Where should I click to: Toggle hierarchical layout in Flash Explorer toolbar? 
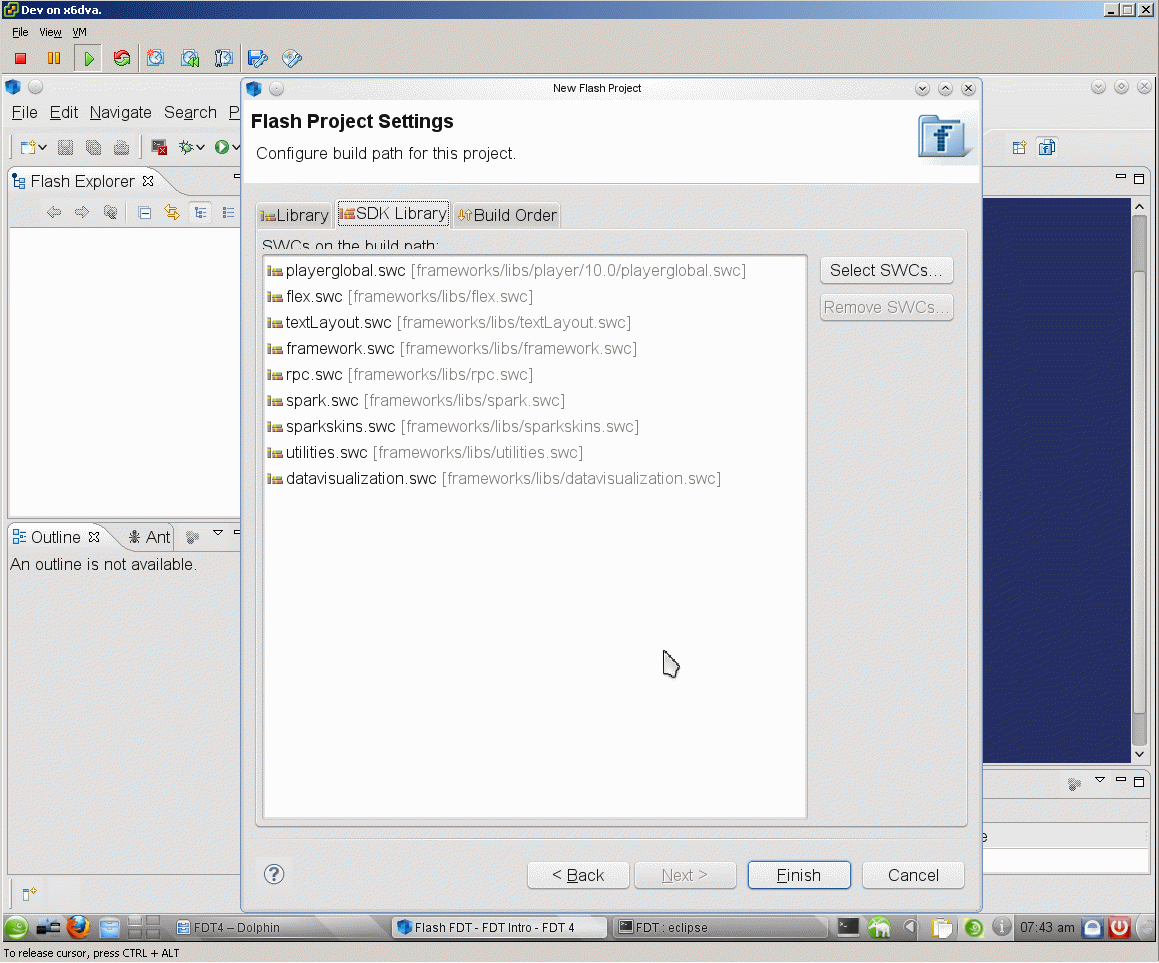coord(200,213)
